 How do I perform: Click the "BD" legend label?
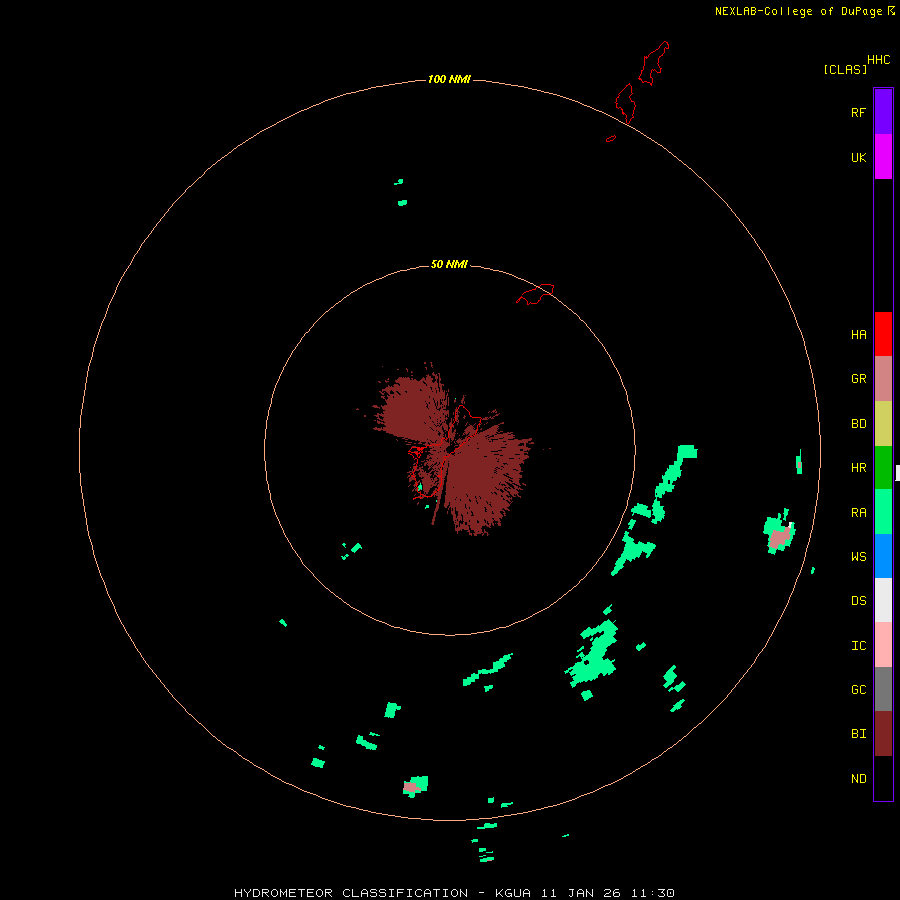point(859,424)
